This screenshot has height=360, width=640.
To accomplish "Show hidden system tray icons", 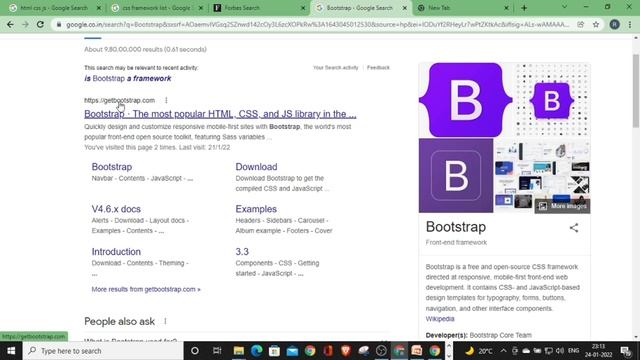I will [503, 351].
